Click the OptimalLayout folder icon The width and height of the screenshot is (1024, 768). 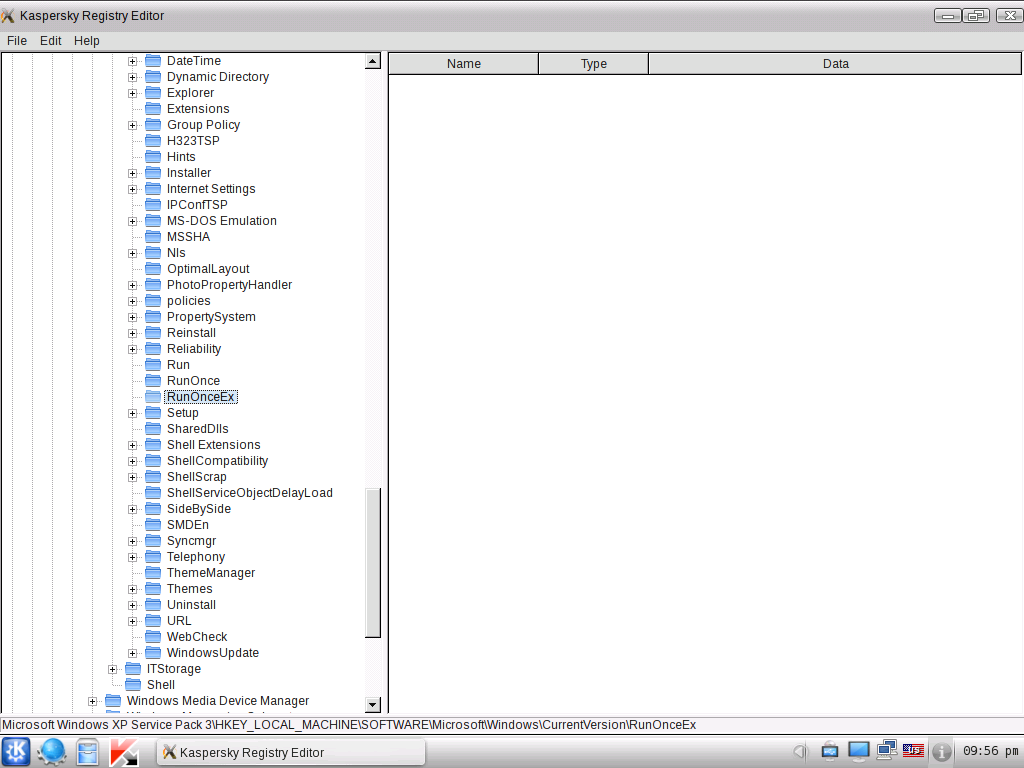tap(153, 268)
